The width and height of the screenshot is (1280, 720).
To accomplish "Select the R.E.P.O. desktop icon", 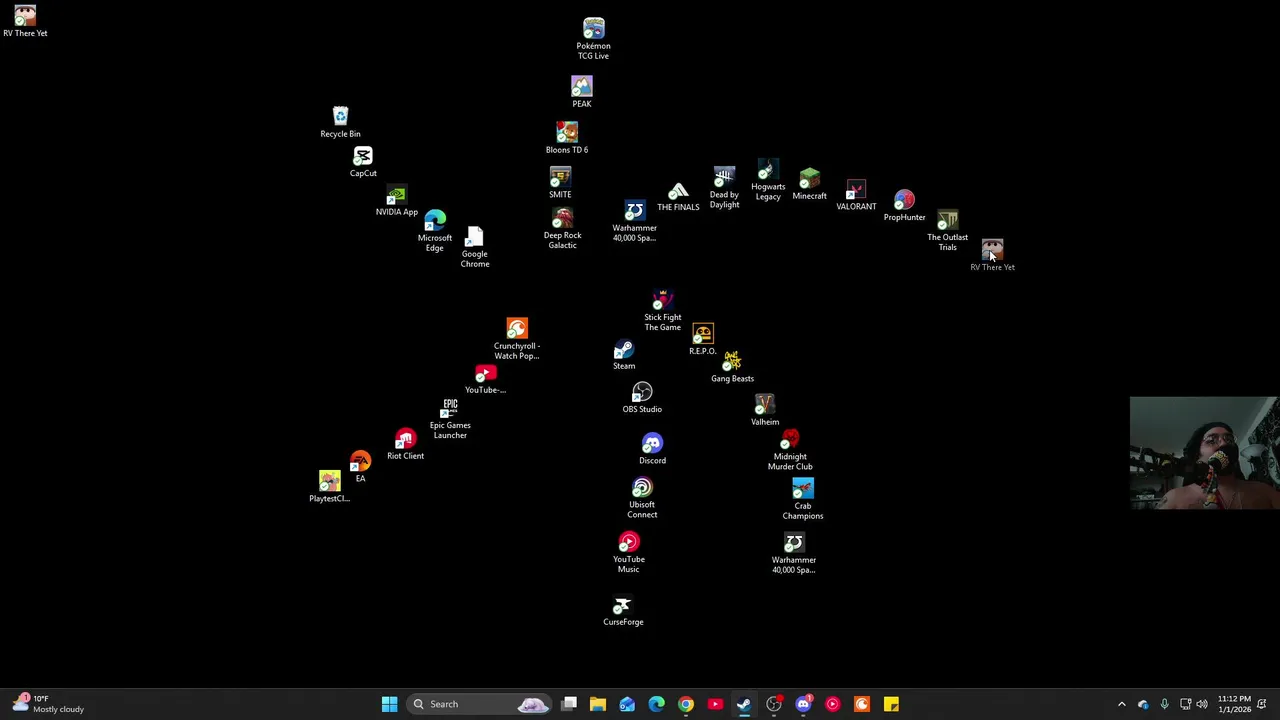I will (703, 340).
